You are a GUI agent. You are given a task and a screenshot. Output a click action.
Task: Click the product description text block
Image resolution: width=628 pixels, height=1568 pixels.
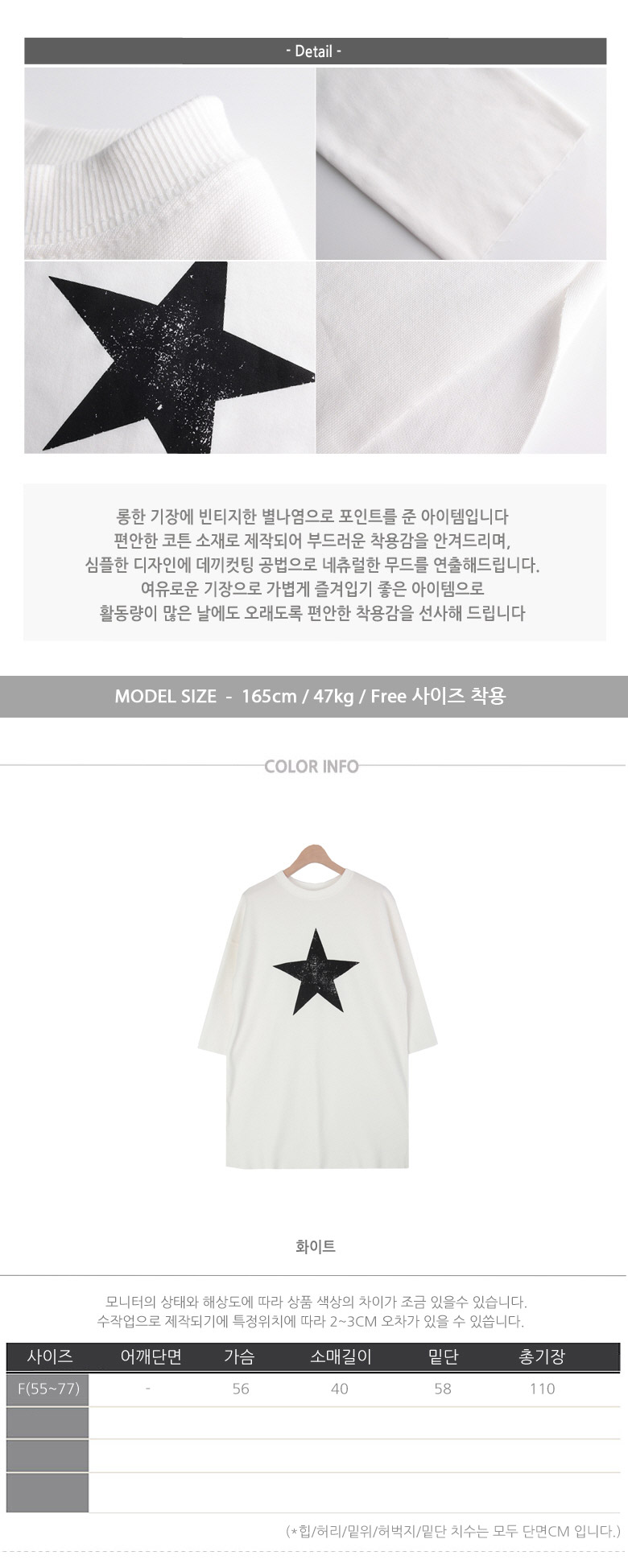point(315,563)
